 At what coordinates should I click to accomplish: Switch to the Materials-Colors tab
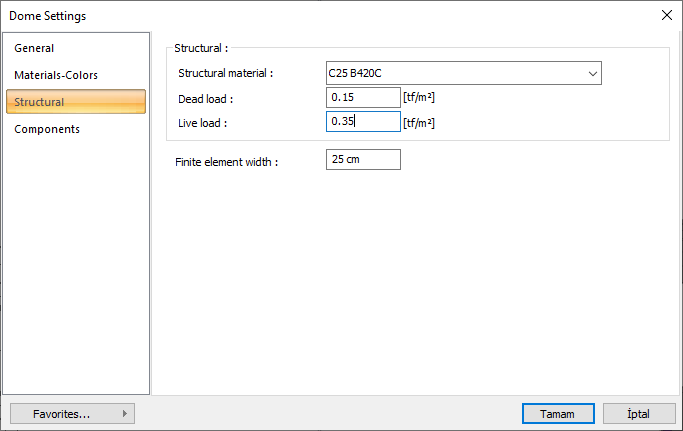click(56, 75)
